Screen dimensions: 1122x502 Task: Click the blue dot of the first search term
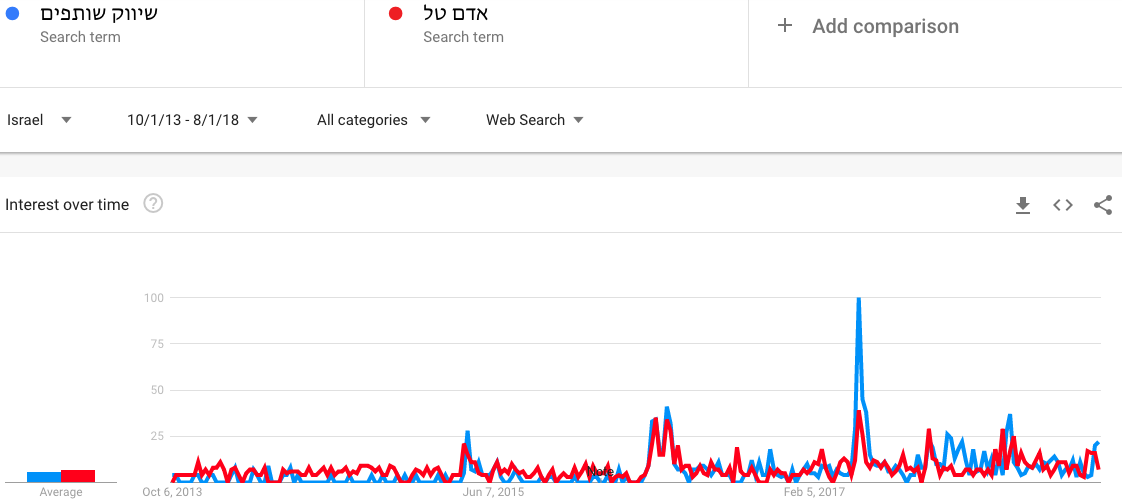[11, 13]
